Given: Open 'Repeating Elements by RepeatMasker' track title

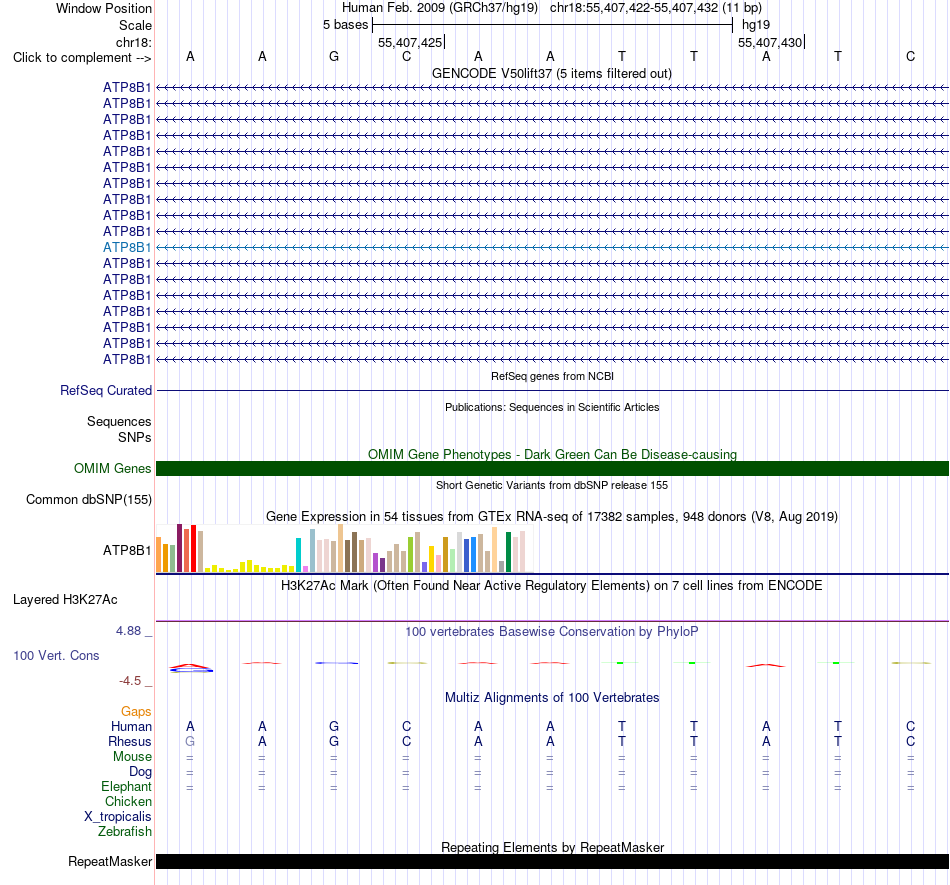Looking at the screenshot, I should click(552, 847).
